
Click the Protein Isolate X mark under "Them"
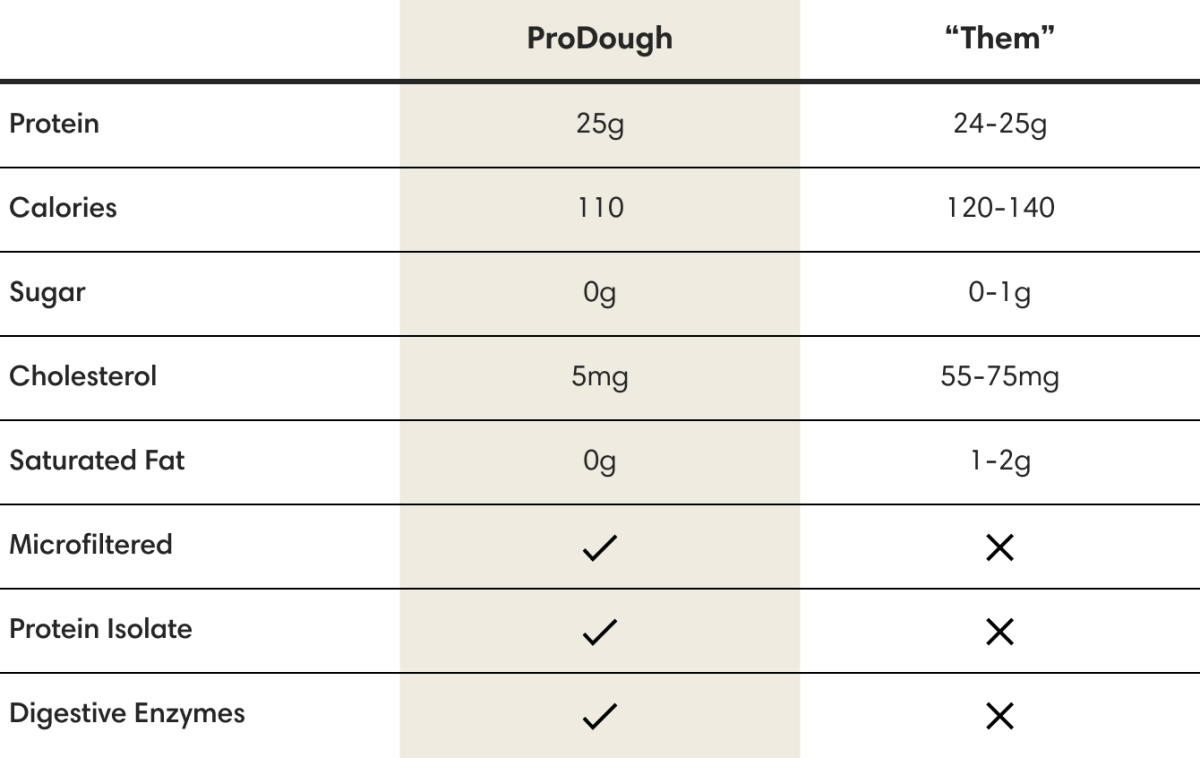1000,631
